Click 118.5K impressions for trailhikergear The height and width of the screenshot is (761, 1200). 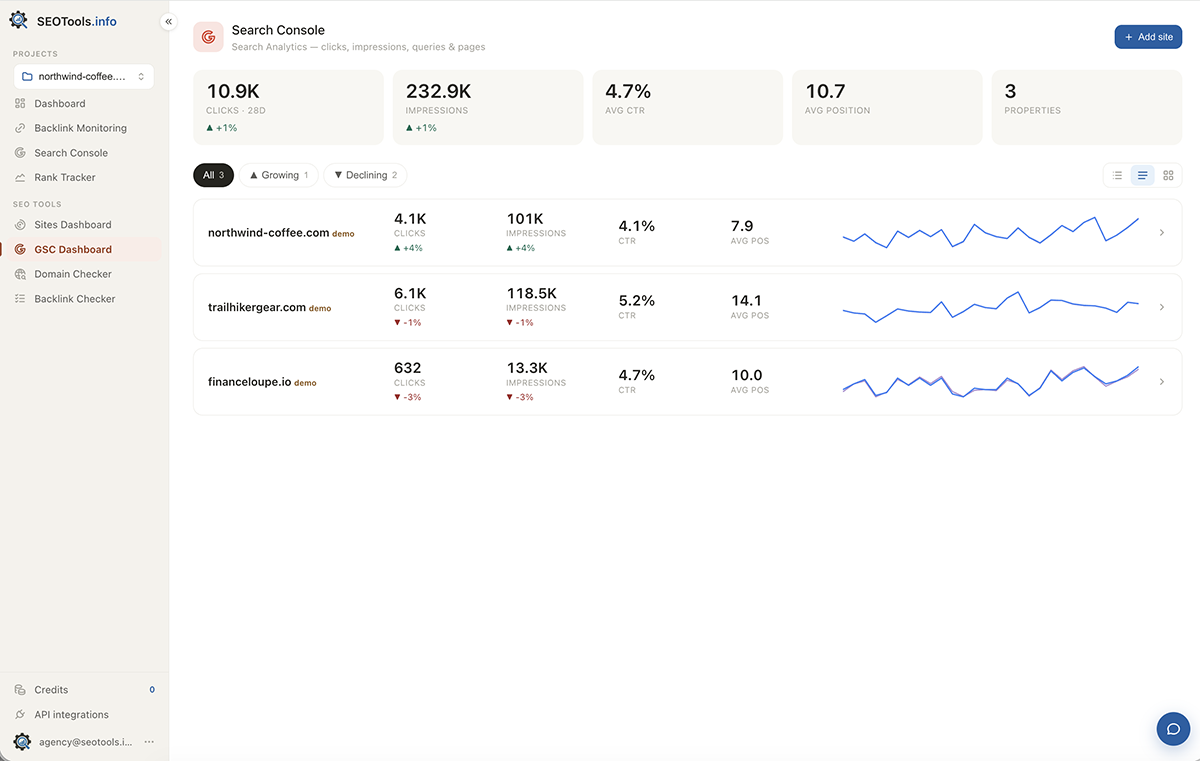[532, 293]
